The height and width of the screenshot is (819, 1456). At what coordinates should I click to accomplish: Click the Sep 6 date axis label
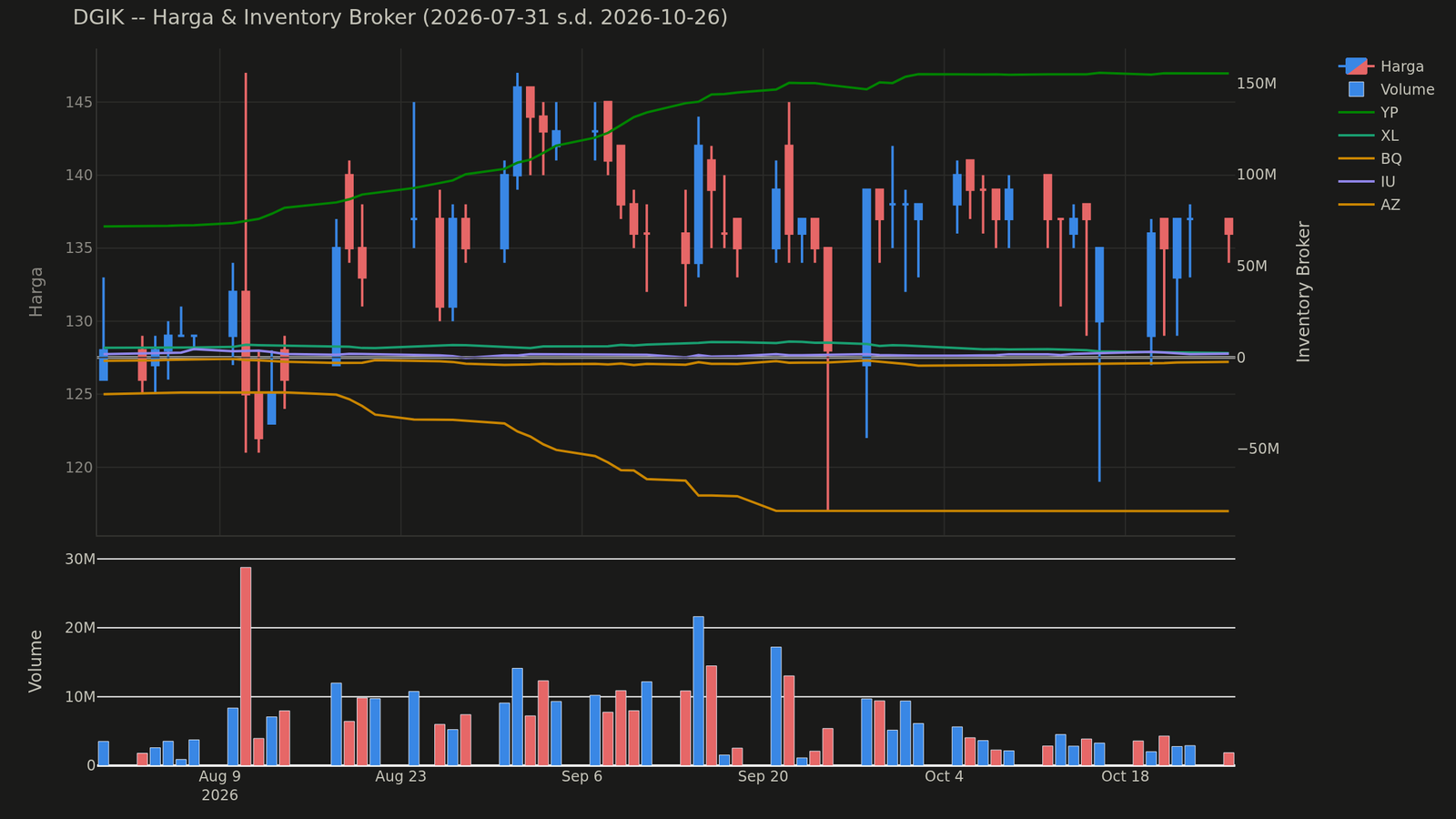click(x=581, y=776)
